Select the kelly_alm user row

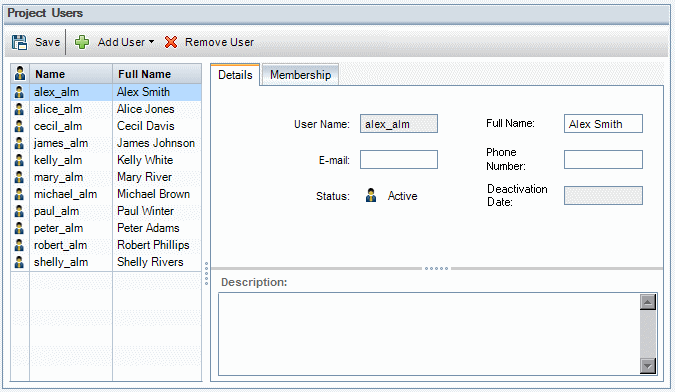106,160
